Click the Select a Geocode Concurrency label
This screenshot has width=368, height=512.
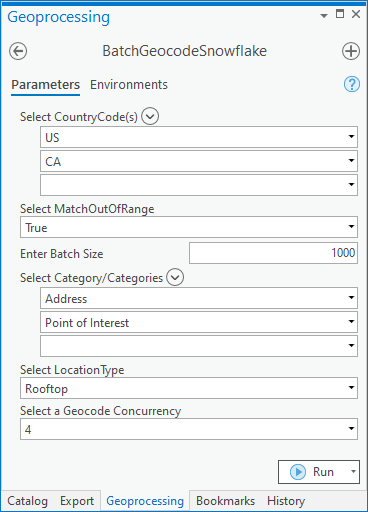(x=100, y=411)
